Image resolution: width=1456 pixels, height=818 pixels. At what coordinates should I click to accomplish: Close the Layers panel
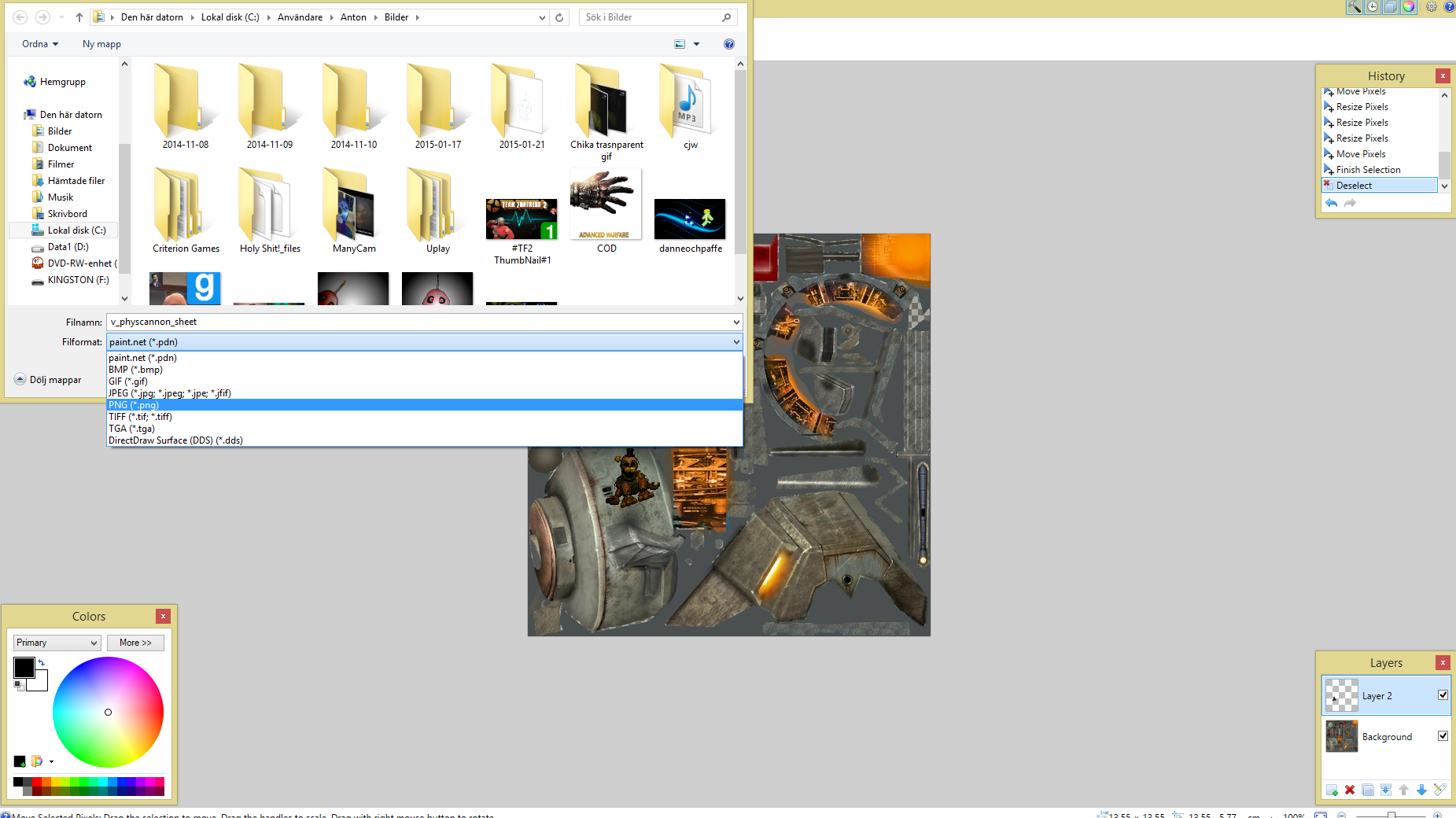pos(1443,662)
